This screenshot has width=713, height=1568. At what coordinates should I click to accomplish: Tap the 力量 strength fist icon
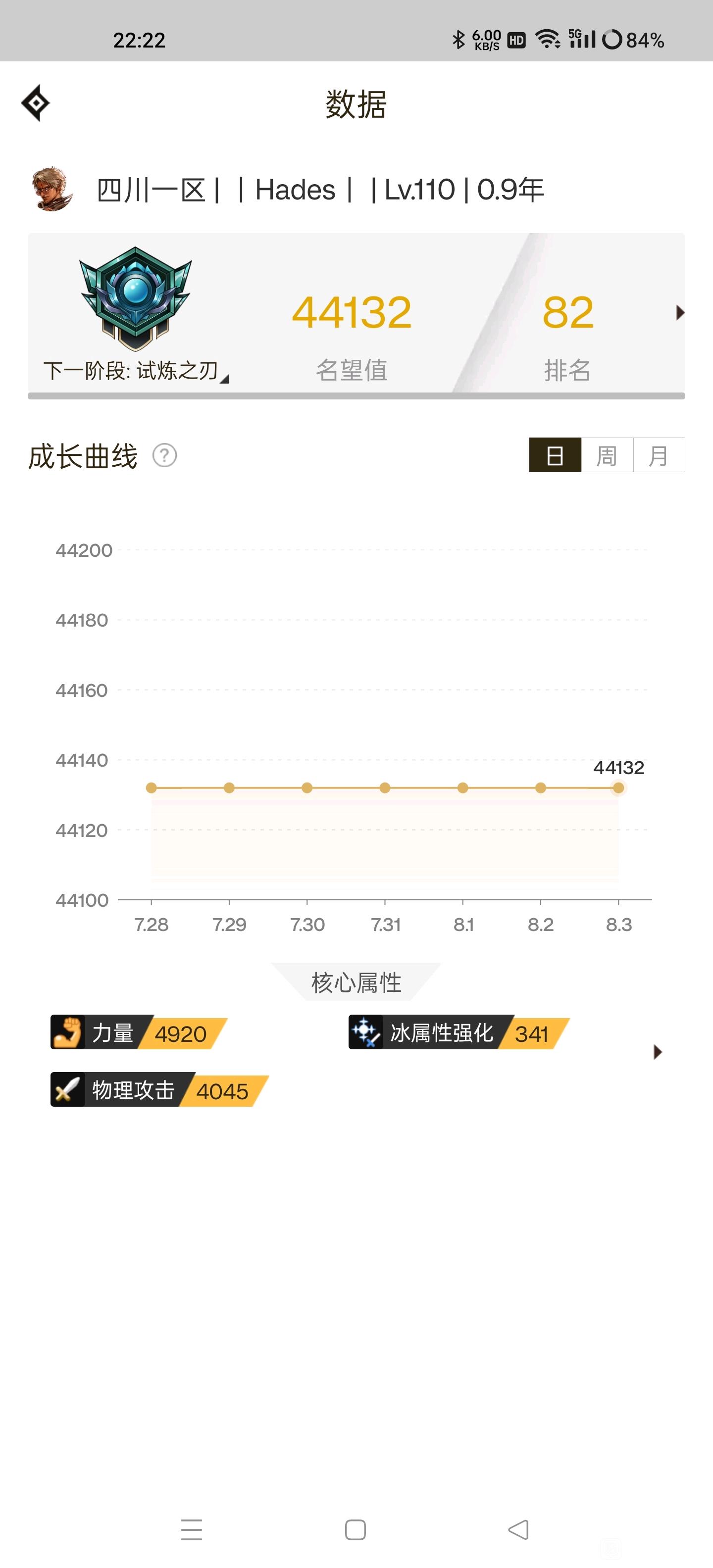(67, 1032)
